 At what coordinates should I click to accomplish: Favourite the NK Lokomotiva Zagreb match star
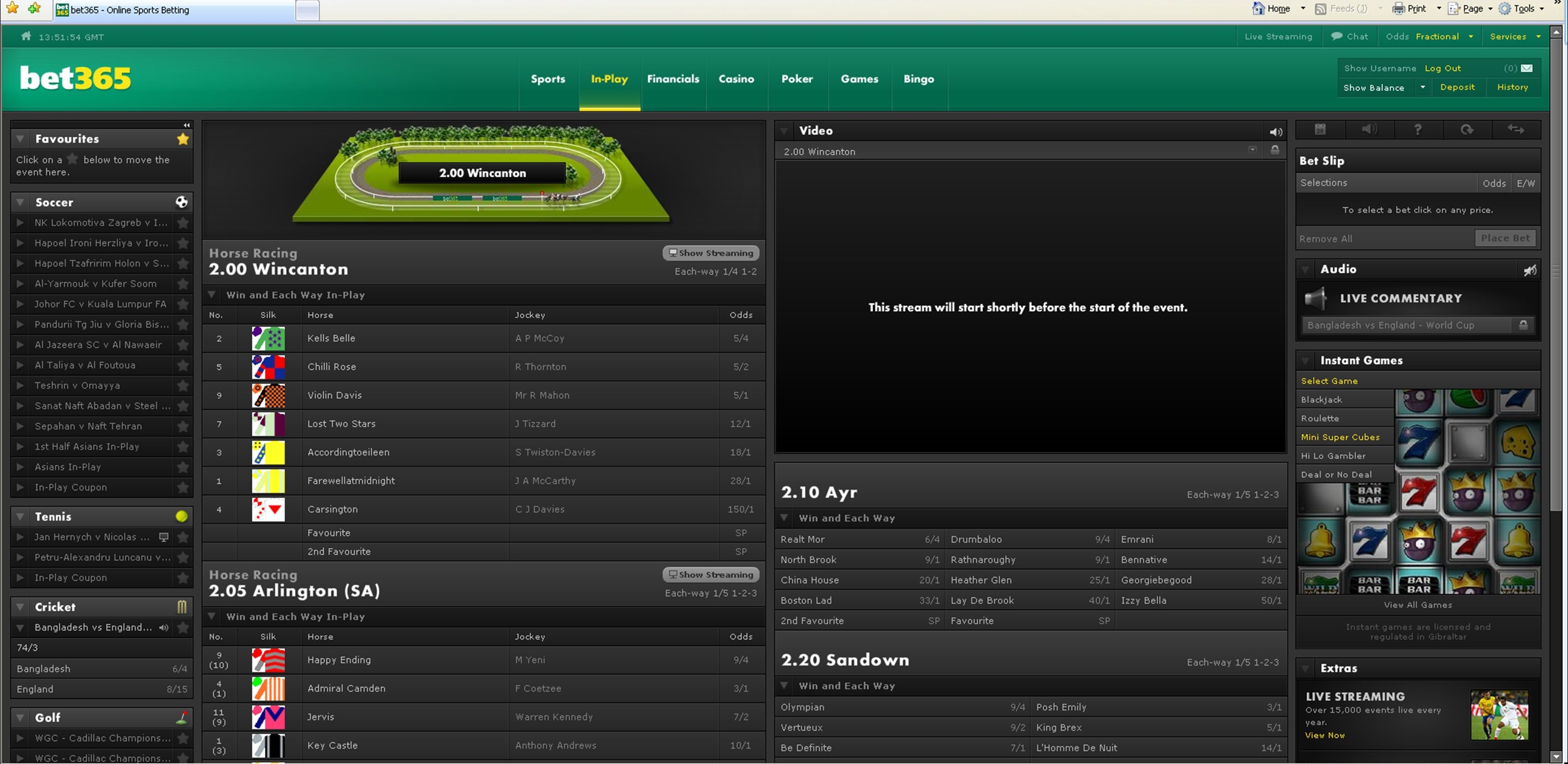point(182,223)
